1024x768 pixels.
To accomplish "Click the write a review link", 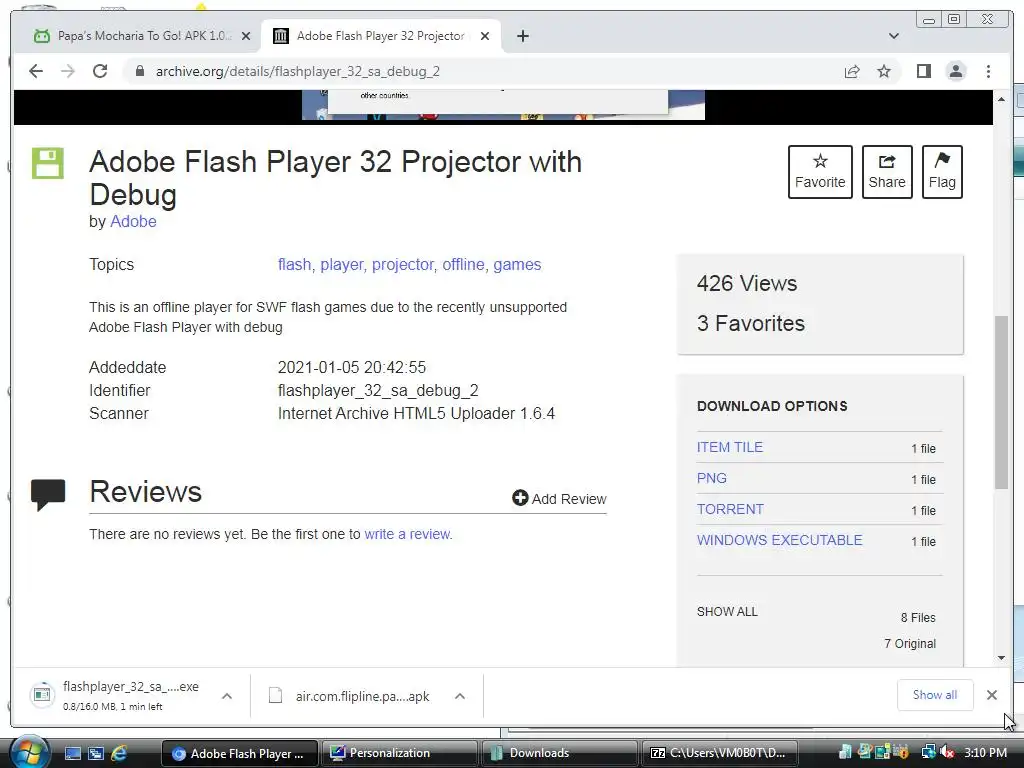I will 408,534.
